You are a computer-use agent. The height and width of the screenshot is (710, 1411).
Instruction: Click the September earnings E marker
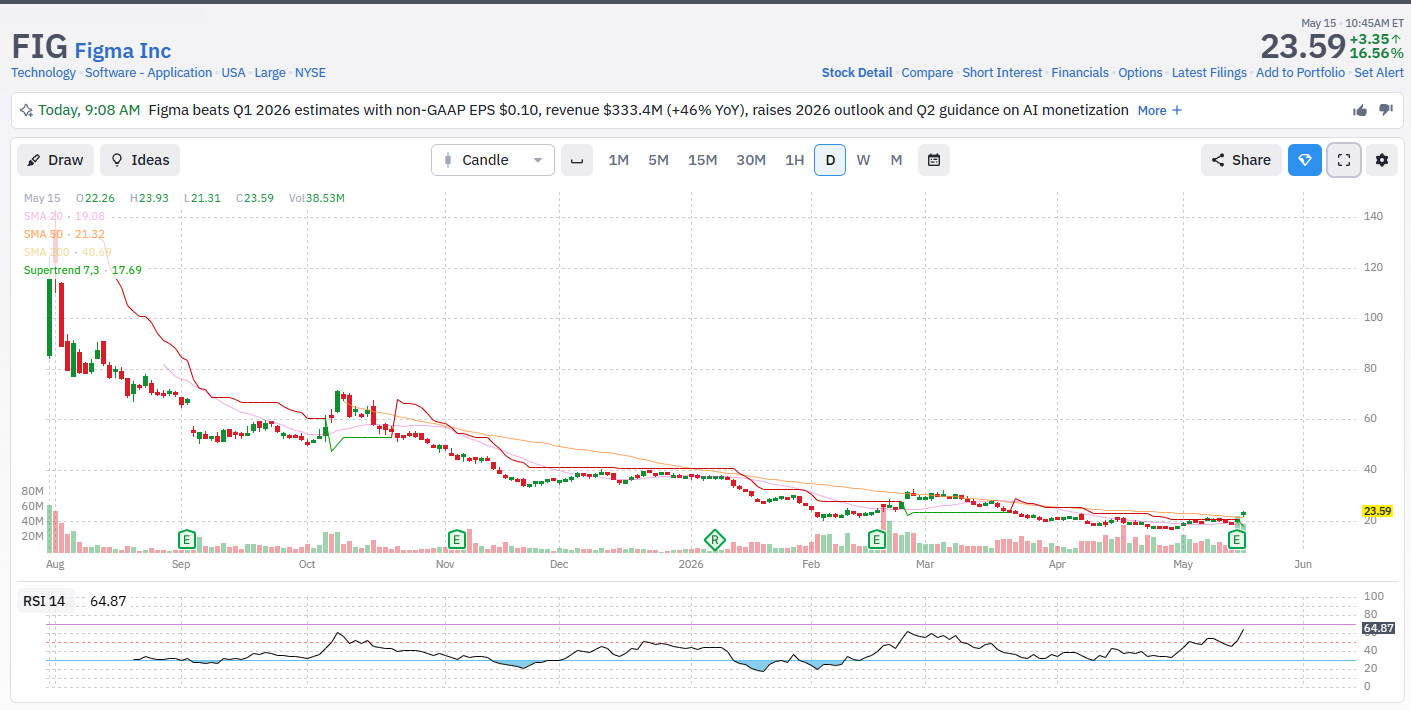pos(186,540)
